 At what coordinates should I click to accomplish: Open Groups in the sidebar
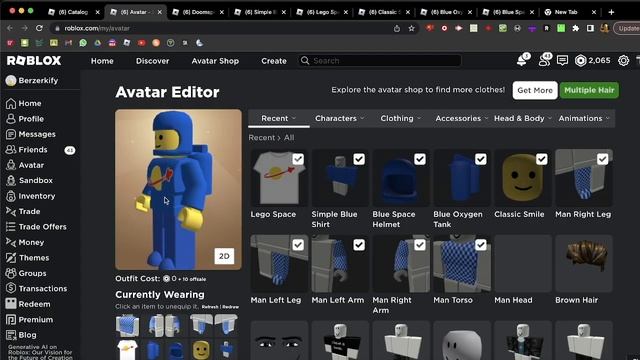coord(26,273)
